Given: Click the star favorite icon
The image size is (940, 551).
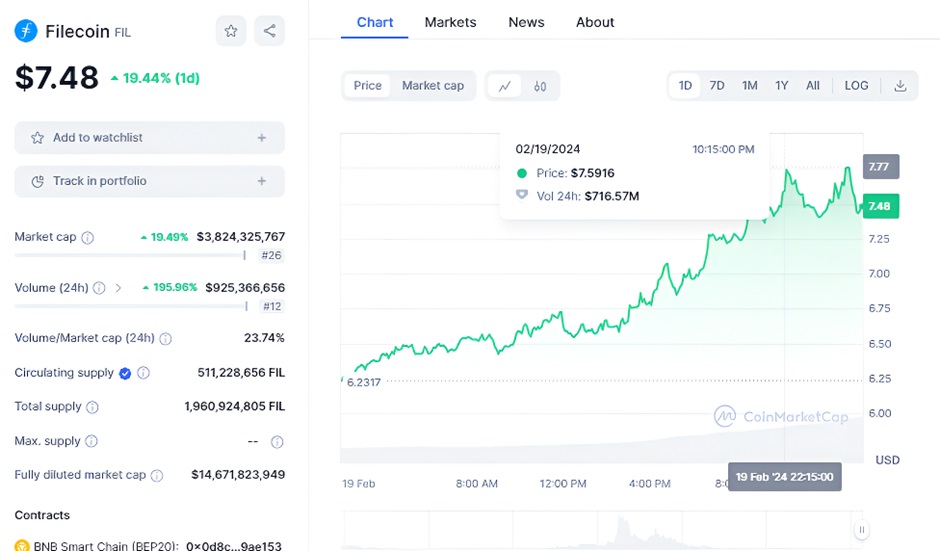Looking at the screenshot, I should click(x=231, y=31).
